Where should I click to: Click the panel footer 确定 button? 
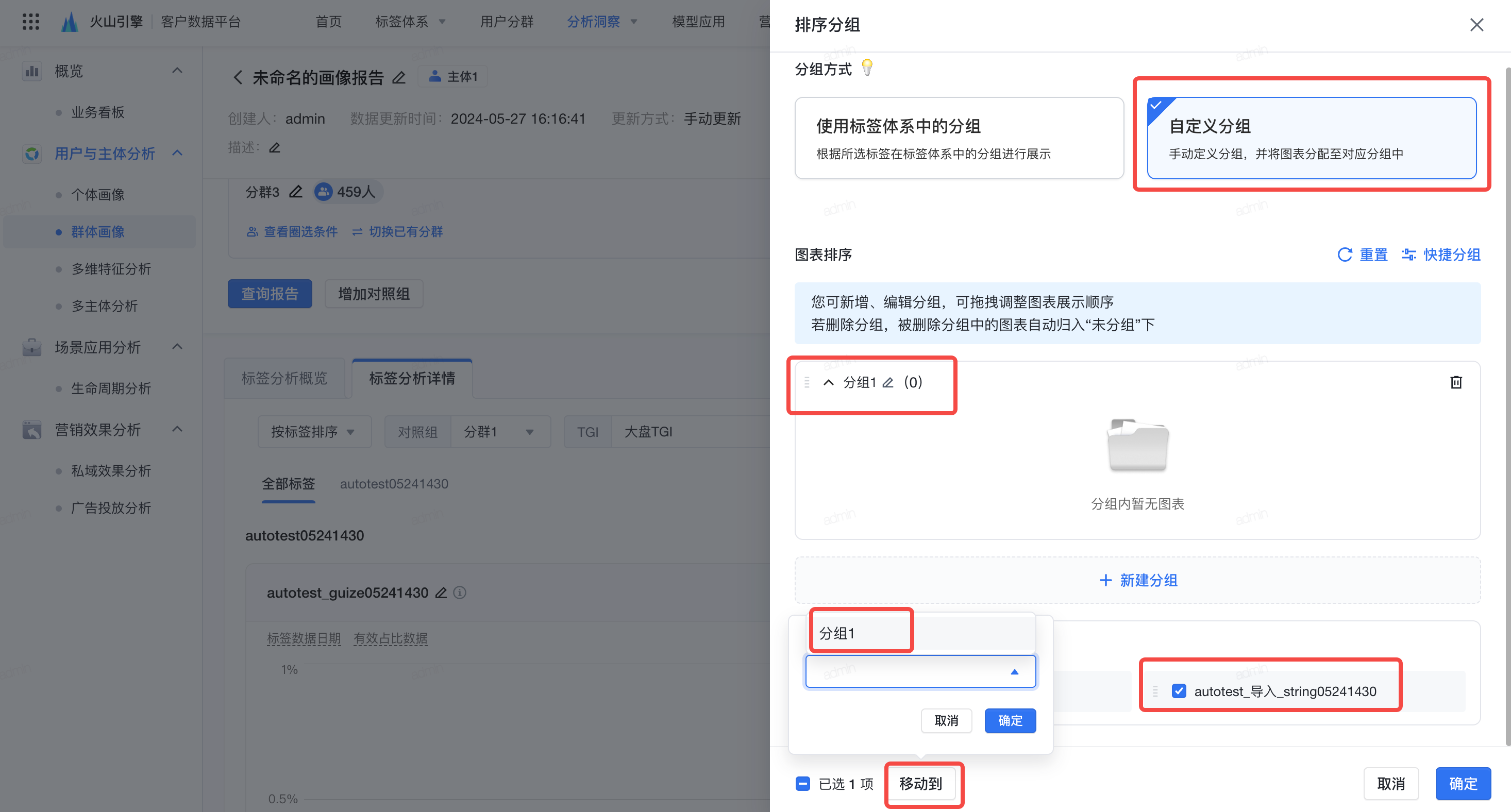pos(1463,784)
